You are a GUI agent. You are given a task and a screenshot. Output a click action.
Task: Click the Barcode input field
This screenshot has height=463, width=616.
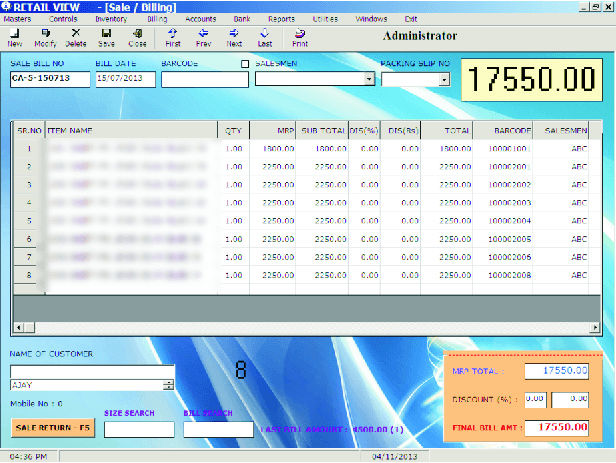click(x=205, y=79)
